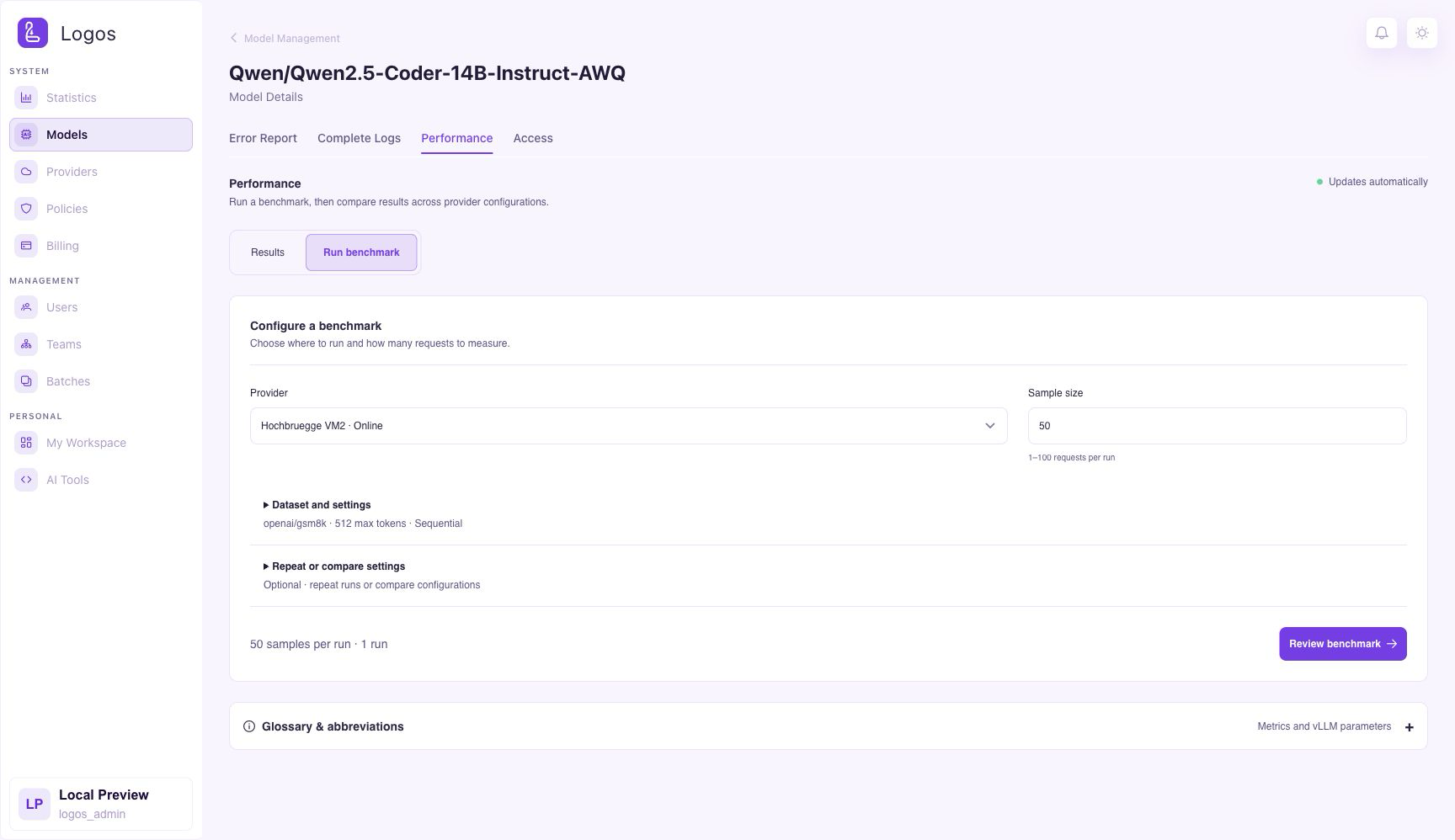Click the '1–100 requests per run' hint
The image size is (1455, 840).
click(1071, 458)
